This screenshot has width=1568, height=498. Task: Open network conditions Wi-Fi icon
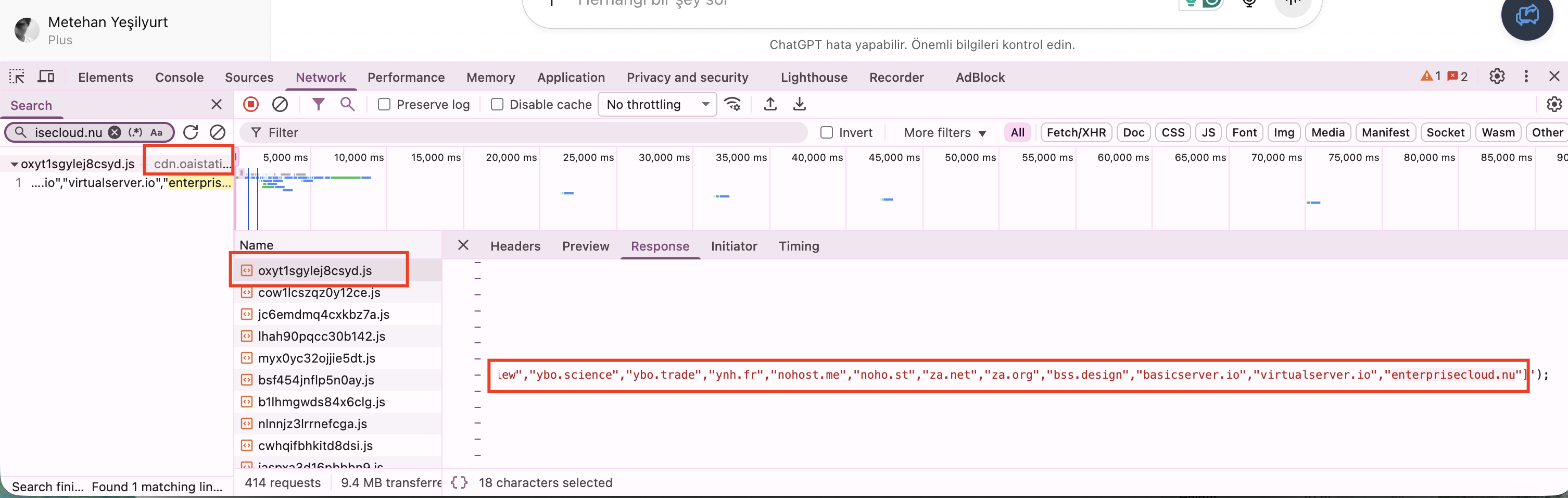[733, 104]
